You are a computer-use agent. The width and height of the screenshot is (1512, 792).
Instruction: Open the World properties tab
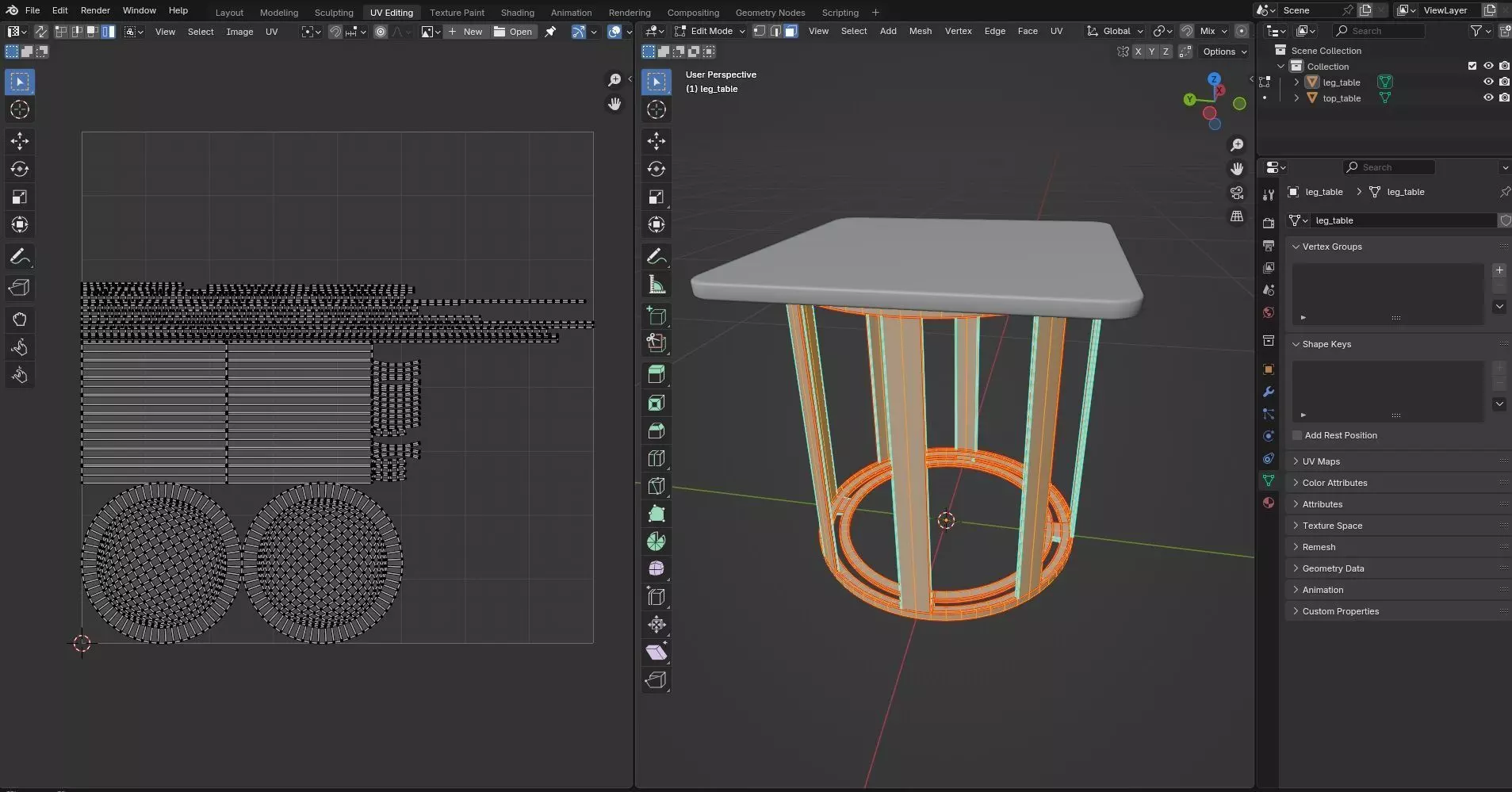pyautogui.click(x=1269, y=312)
